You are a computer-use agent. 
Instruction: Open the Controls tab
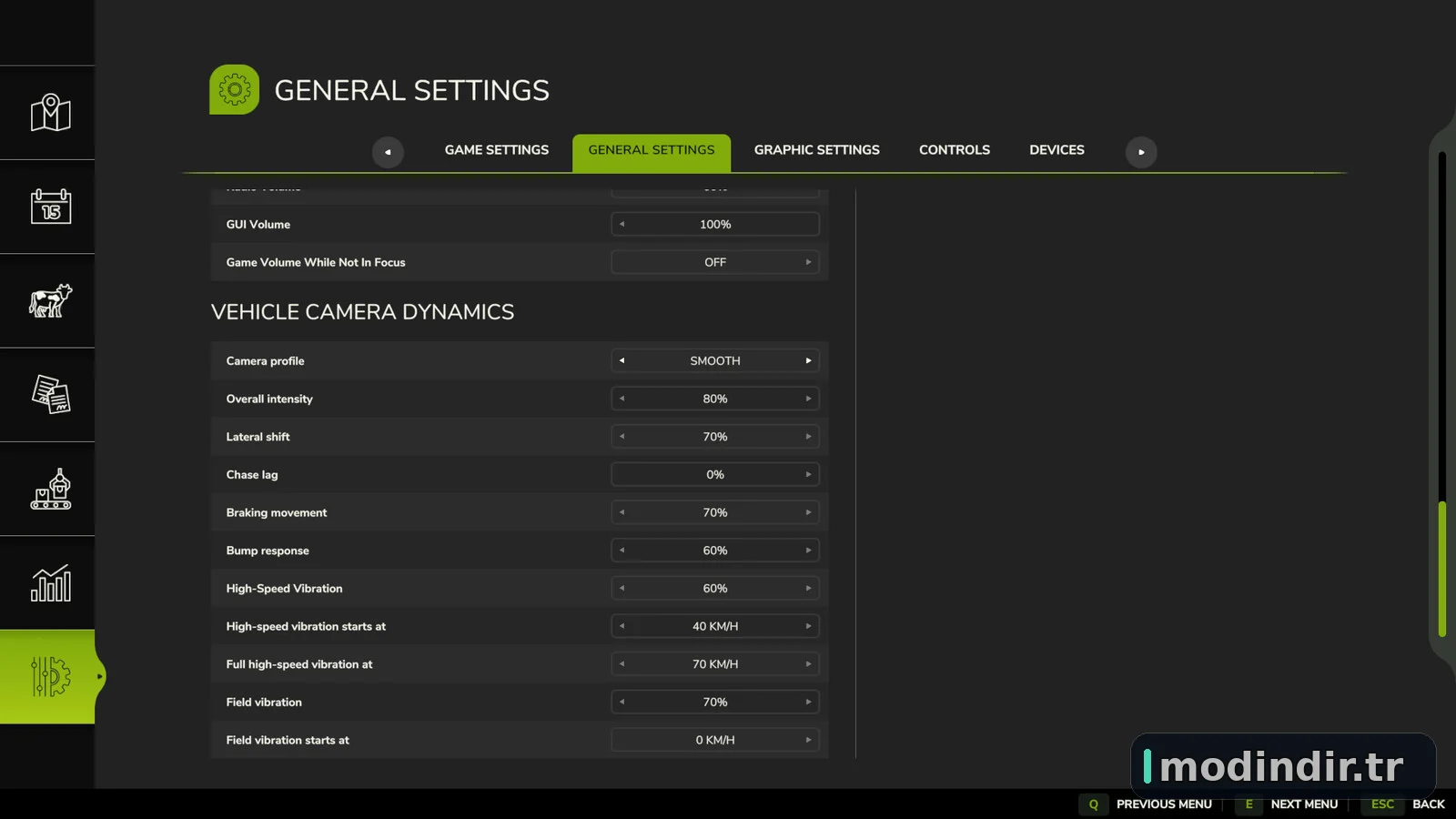pos(955,150)
